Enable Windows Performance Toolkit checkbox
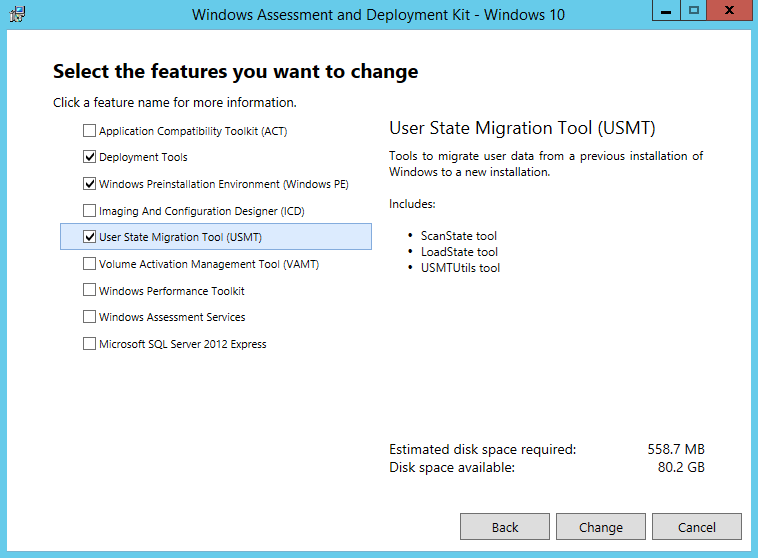758x558 pixels. click(x=89, y=290)
